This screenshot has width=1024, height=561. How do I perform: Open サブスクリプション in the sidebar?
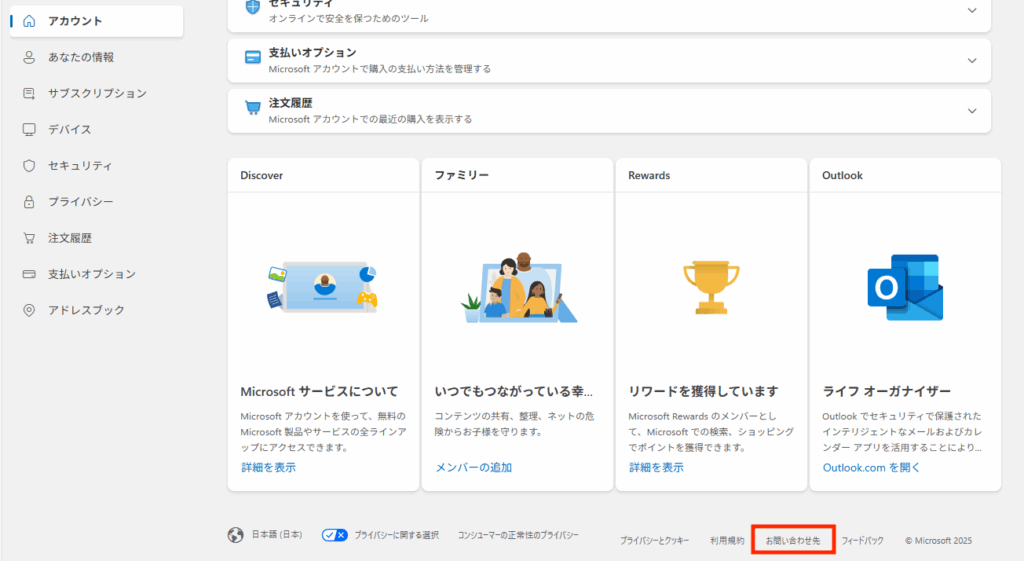(97, 93)
